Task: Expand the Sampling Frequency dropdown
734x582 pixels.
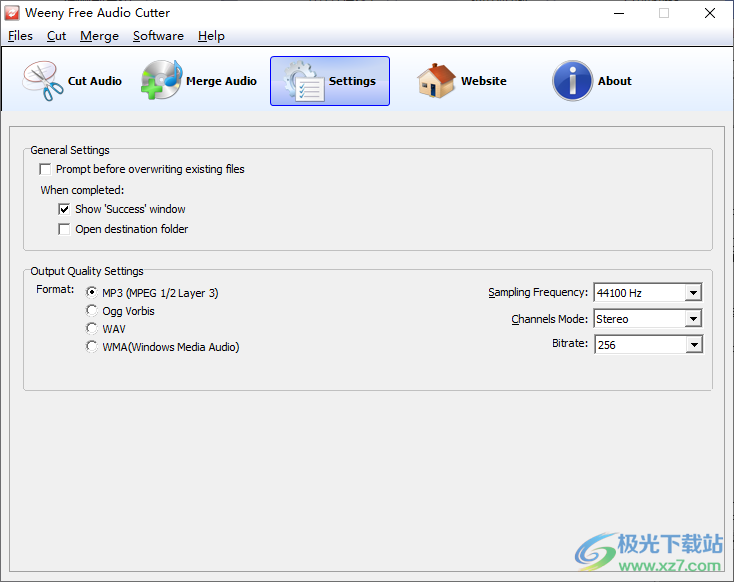Action: pos(693,293)
